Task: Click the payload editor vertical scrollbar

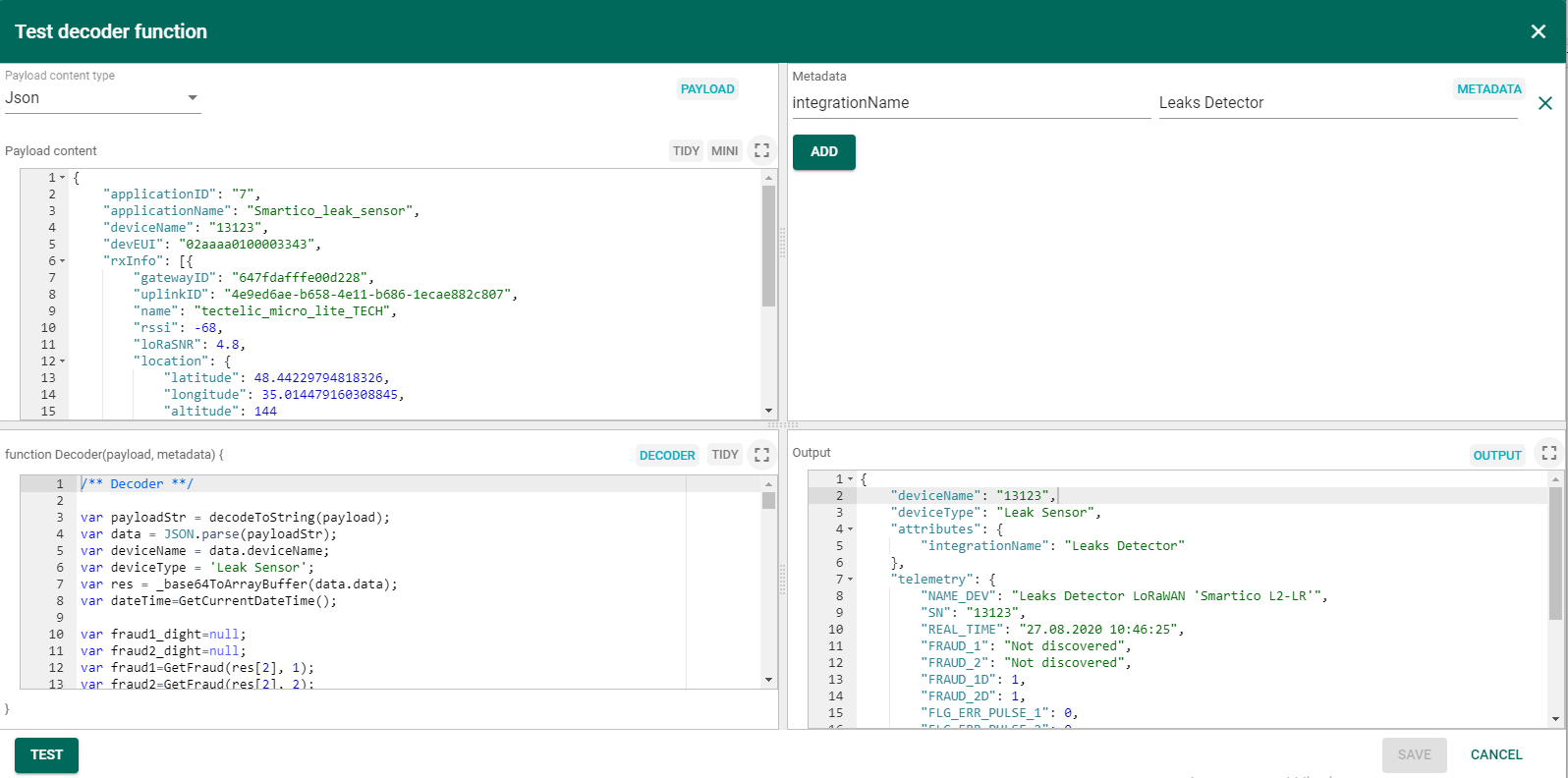Action: (x=768, y=246)
